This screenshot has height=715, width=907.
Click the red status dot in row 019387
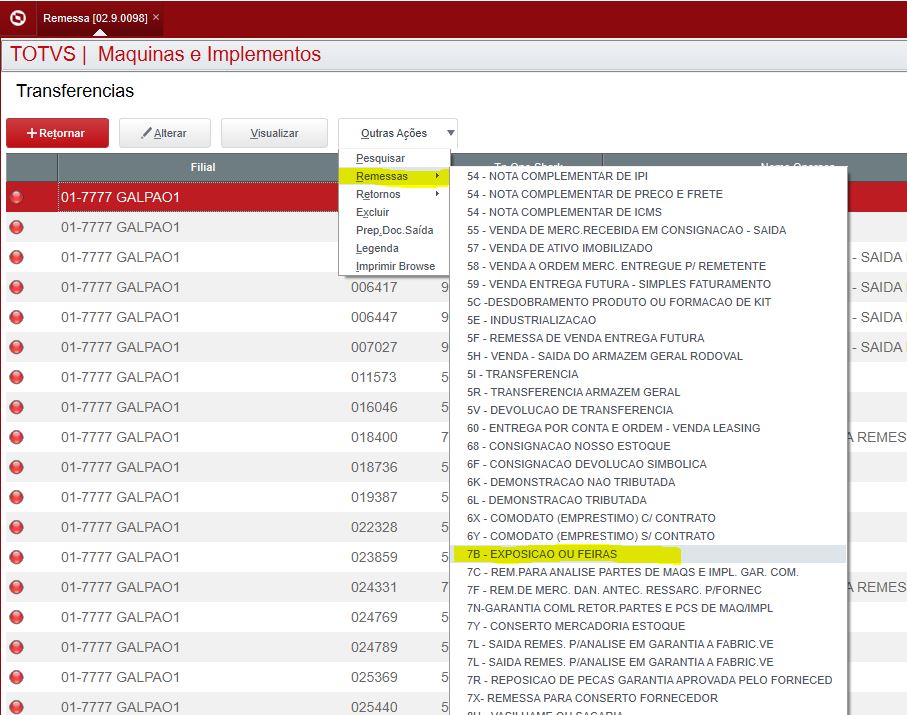(x=17, y=497)
